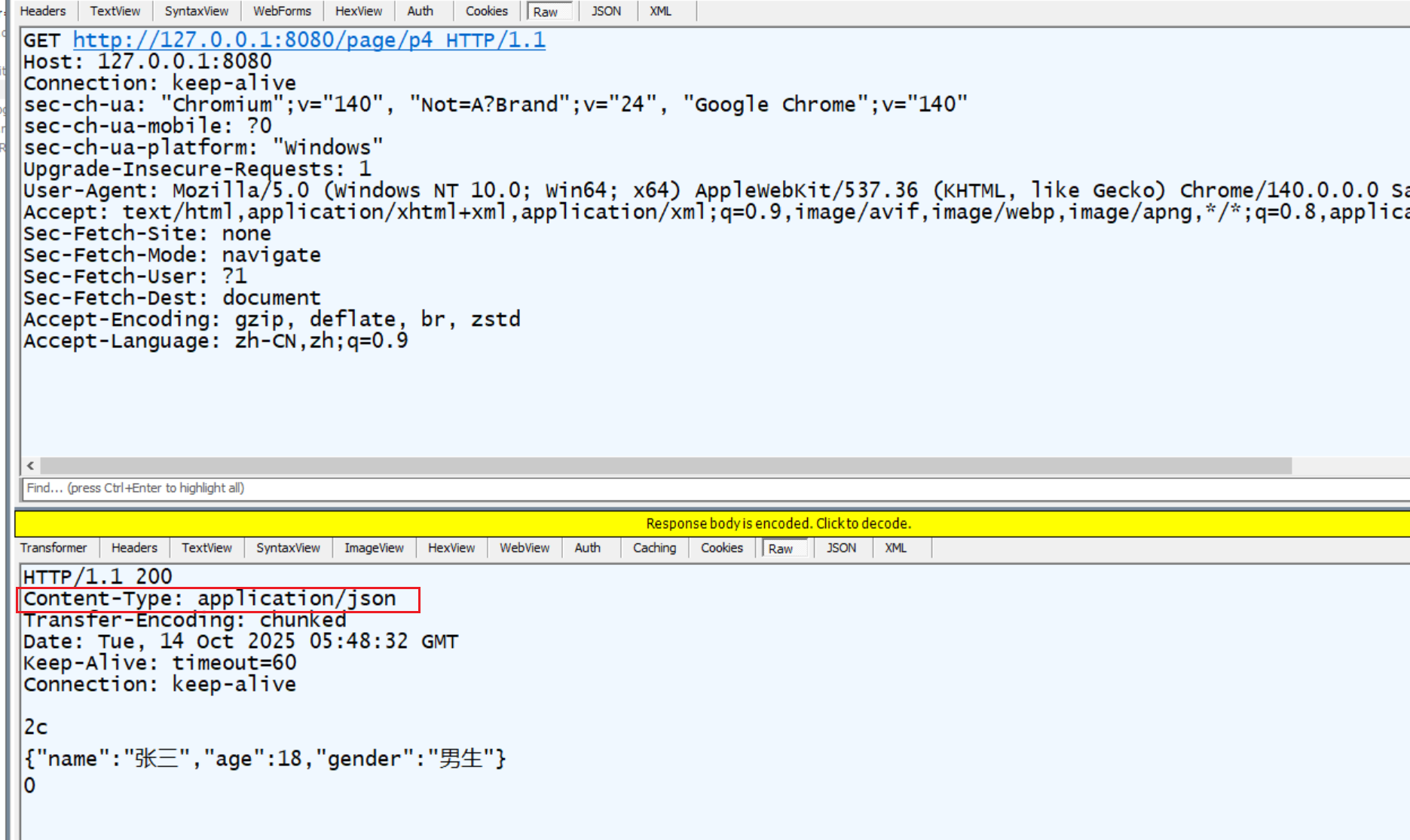1410x840 pixels.
Task: Click 'Connection: keep-alive' request header line
Action: tap(160, 83)
